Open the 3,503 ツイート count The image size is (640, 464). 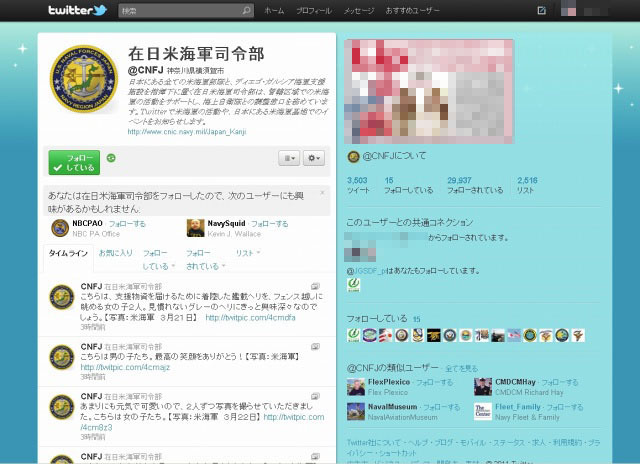358,185
